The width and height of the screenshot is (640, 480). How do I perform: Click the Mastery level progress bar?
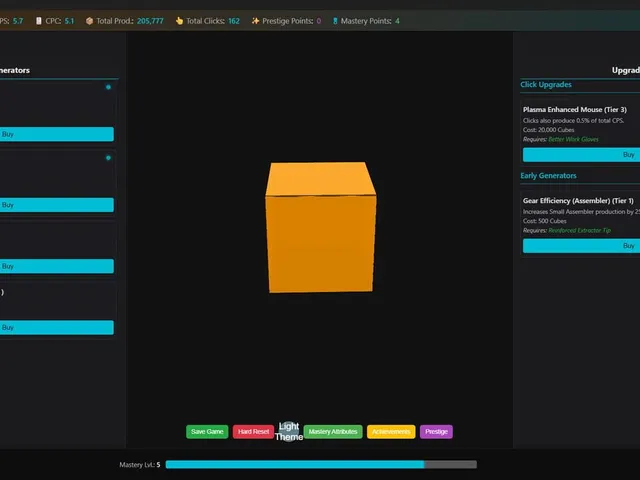pyautogui.click(x=321, y=464)
